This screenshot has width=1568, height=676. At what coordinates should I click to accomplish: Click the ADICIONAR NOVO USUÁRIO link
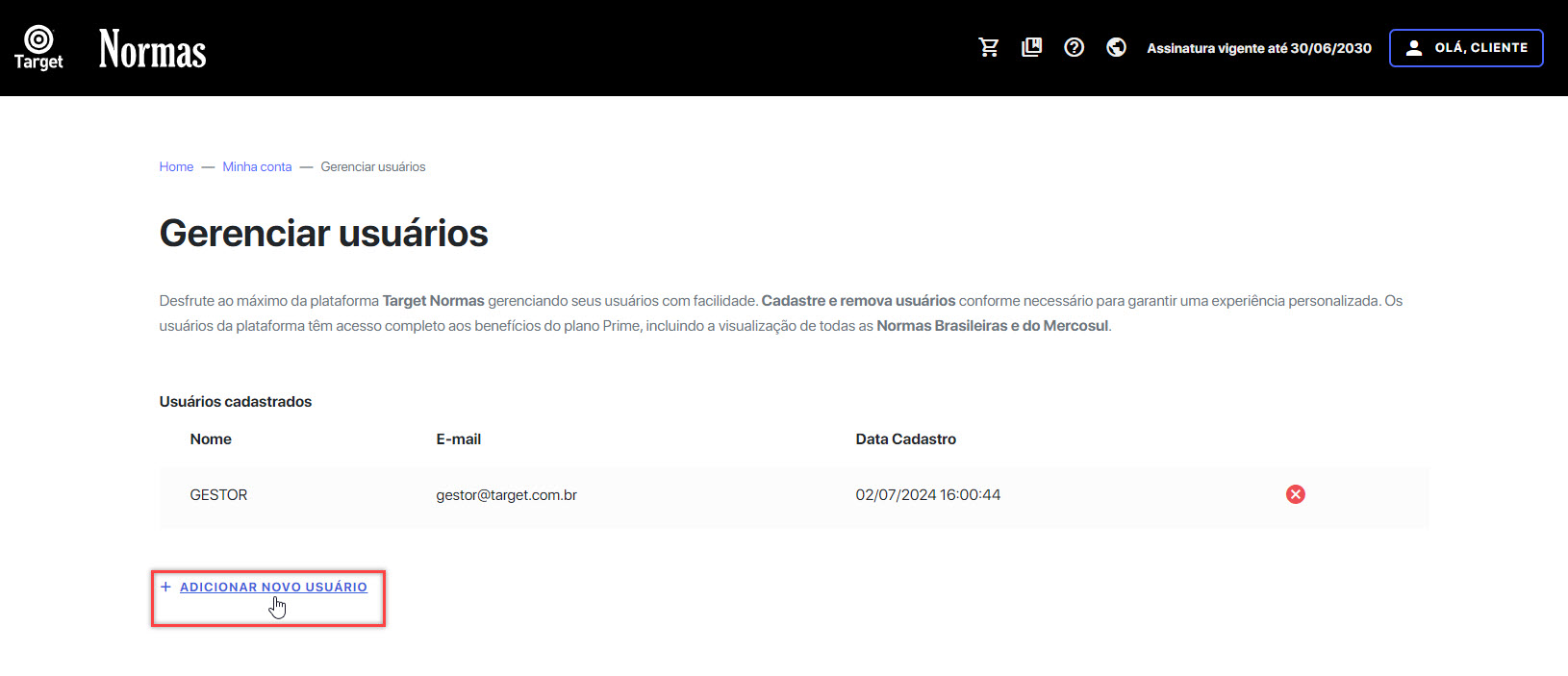(273, 587)
